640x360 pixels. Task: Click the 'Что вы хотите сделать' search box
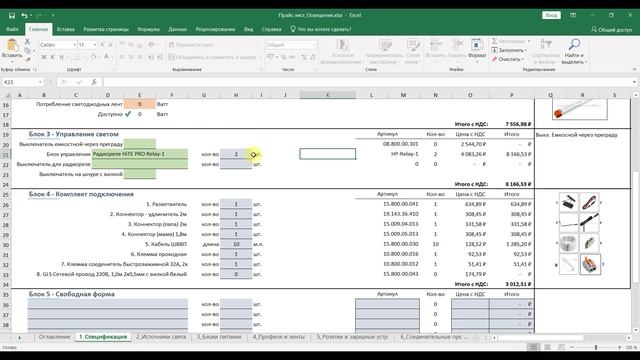point(321,29)
